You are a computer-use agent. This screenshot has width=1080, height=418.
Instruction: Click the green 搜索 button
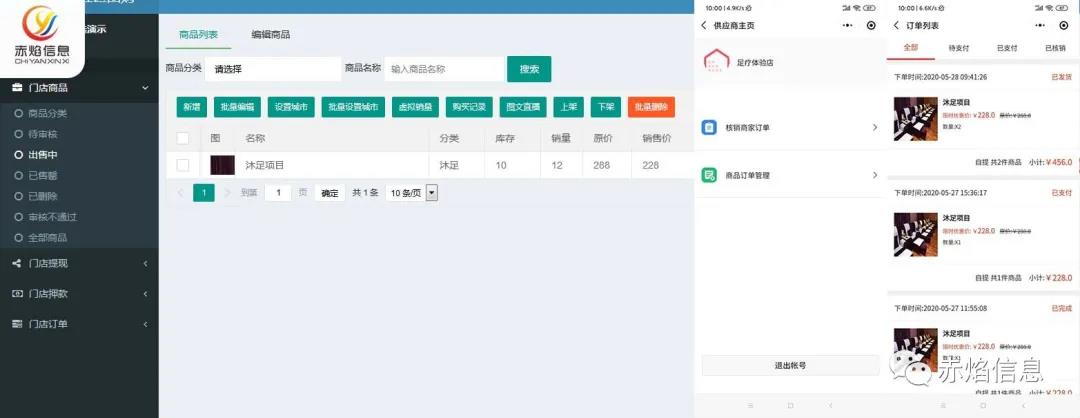click(529, 69)
